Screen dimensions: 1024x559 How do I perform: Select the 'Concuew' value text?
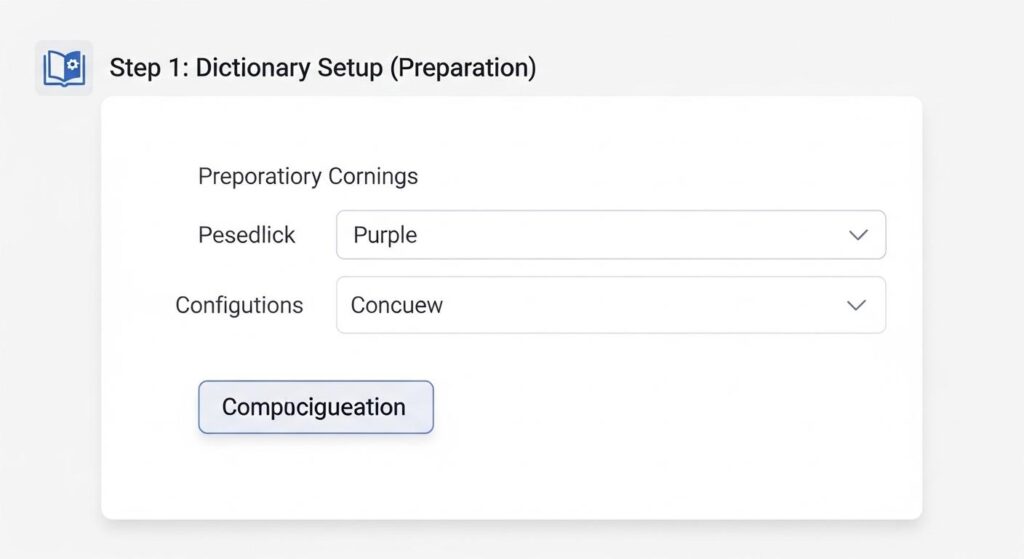tap(397, 305)
